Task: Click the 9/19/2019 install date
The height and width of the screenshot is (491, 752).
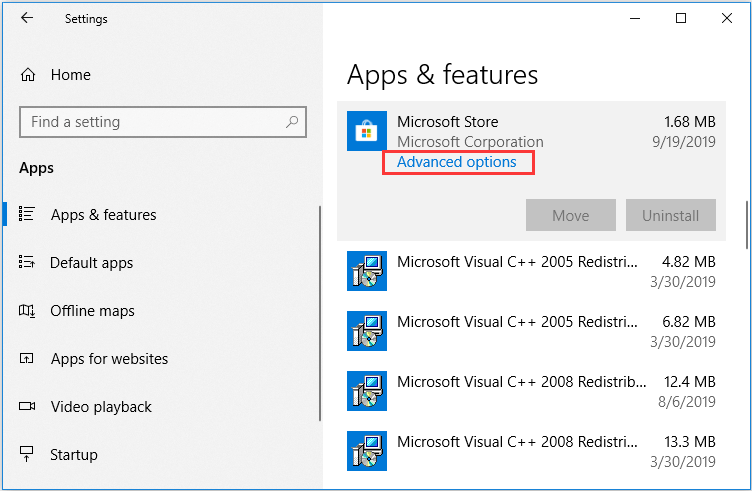Action: click(x=684, y=142)
